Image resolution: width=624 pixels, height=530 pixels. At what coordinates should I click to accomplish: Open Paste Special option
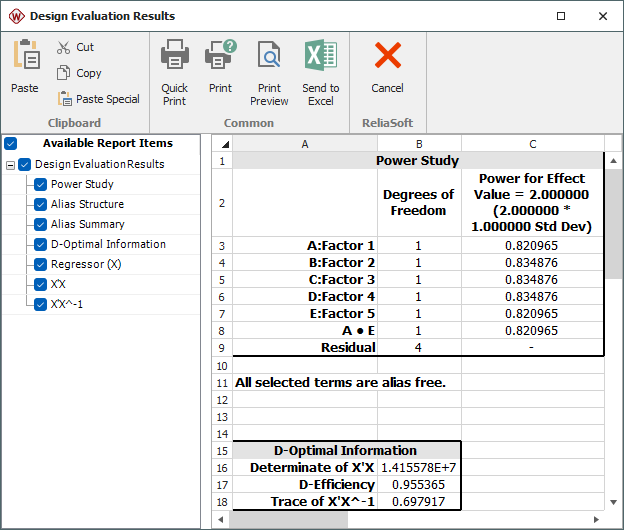coord(98,99)
